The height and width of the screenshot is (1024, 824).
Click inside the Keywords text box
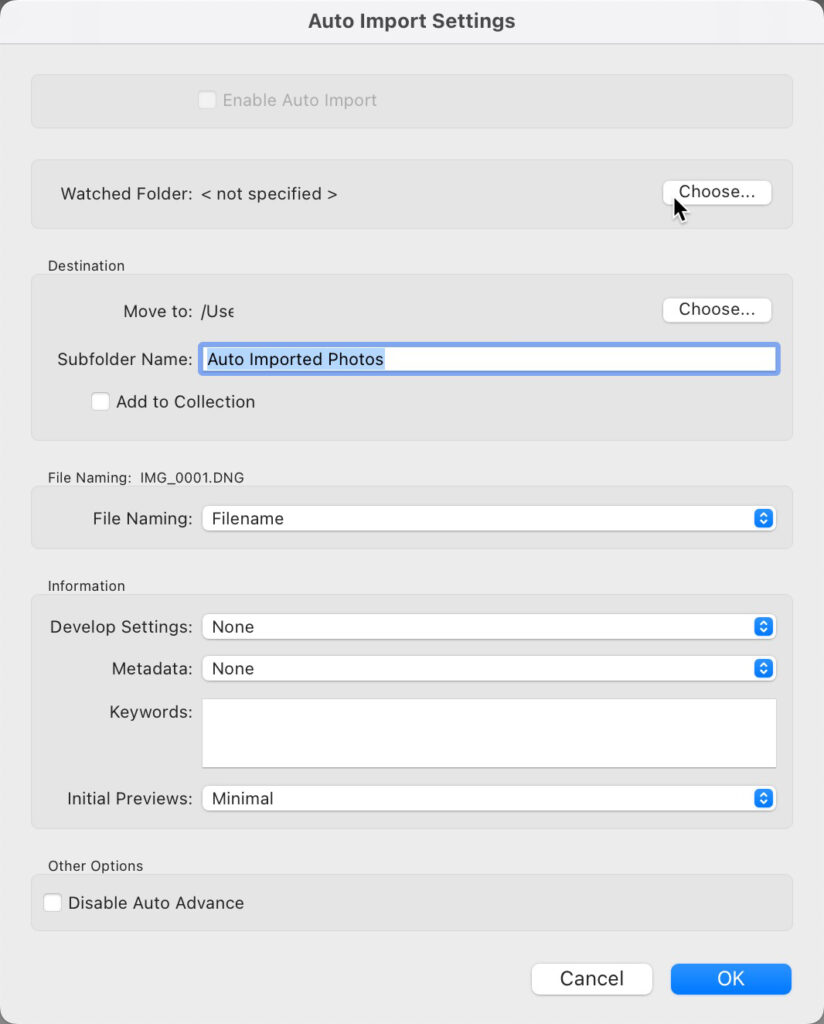click(x=488, y=733)
